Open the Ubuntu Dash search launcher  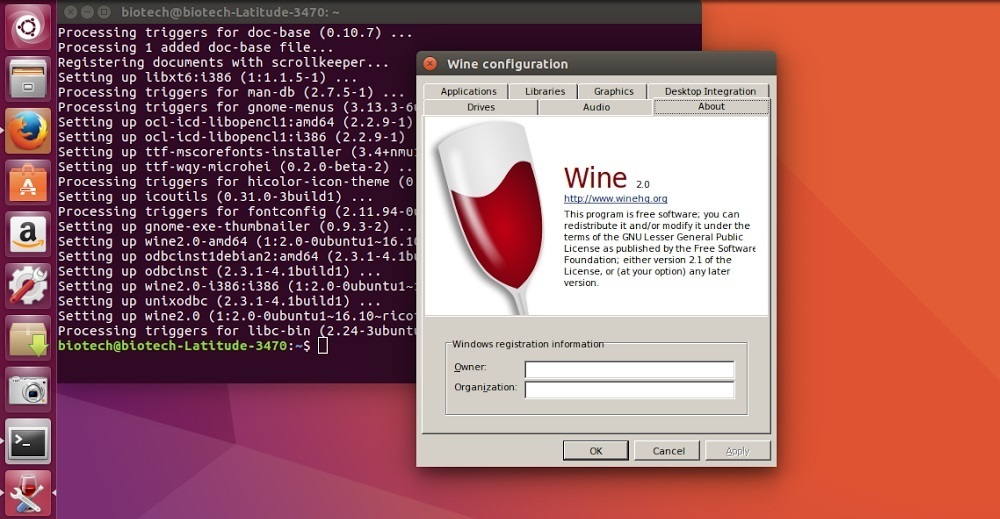pos(28,25)
